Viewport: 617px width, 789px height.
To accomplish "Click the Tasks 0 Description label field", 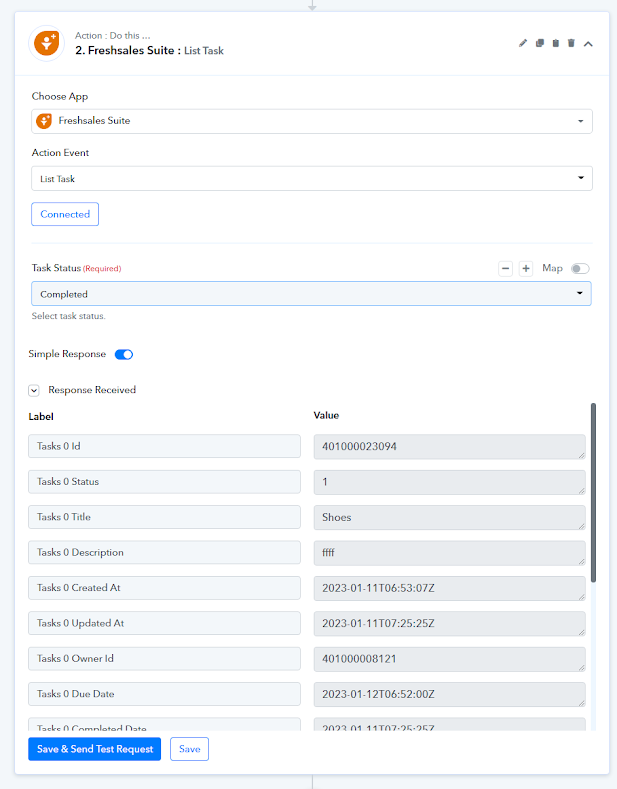I will click(x=164, y=553).
